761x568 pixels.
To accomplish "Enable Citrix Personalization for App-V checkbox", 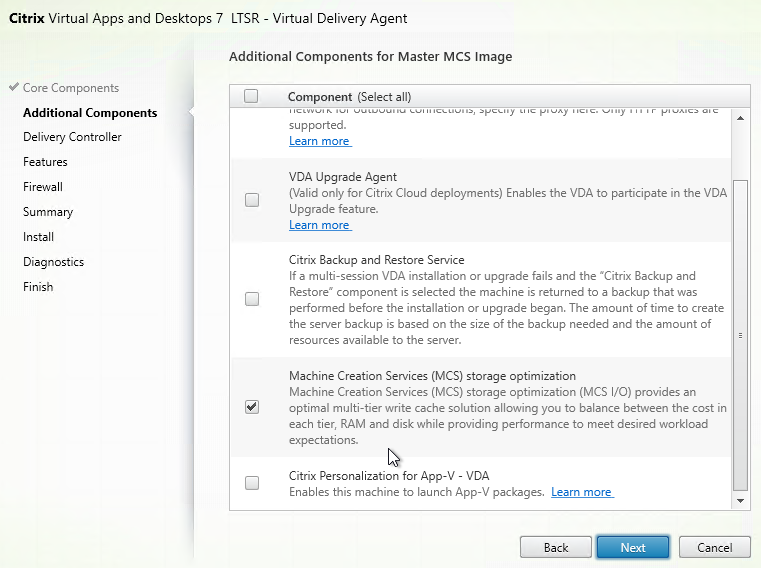I will pyautogui.click(x=252, y=483).
